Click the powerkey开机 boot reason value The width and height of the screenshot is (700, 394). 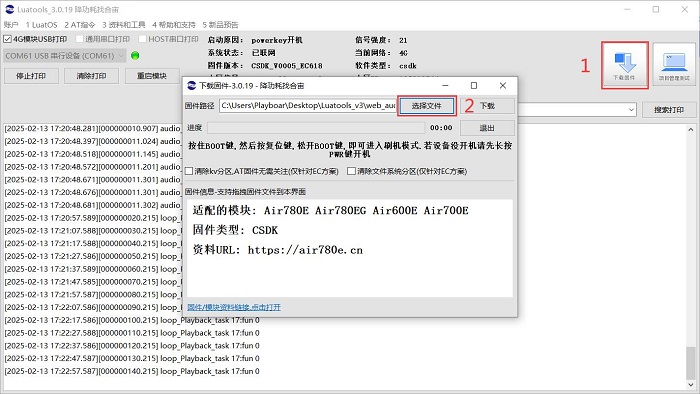coord(277,40)
